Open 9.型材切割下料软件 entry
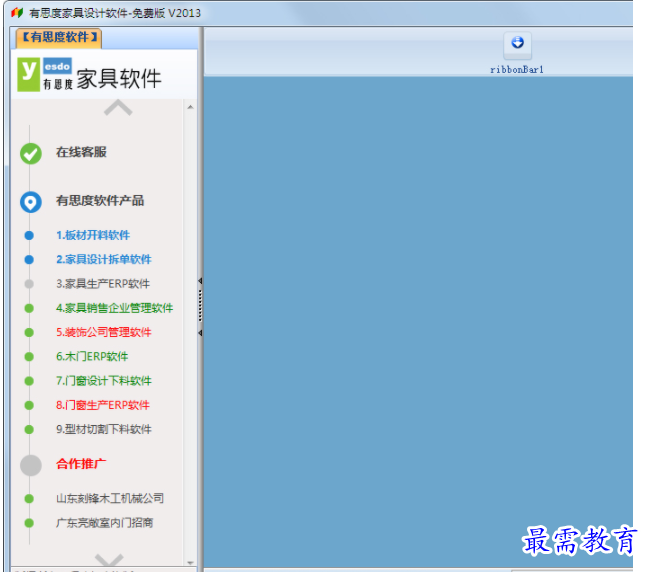646x572 pixels. (104, 430)
